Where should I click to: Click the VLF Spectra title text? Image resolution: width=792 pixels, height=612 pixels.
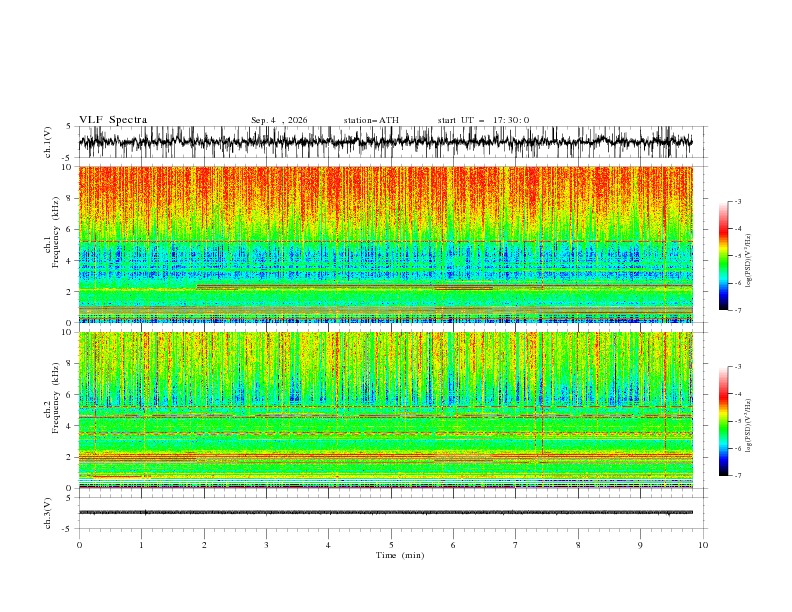(113, 120)
